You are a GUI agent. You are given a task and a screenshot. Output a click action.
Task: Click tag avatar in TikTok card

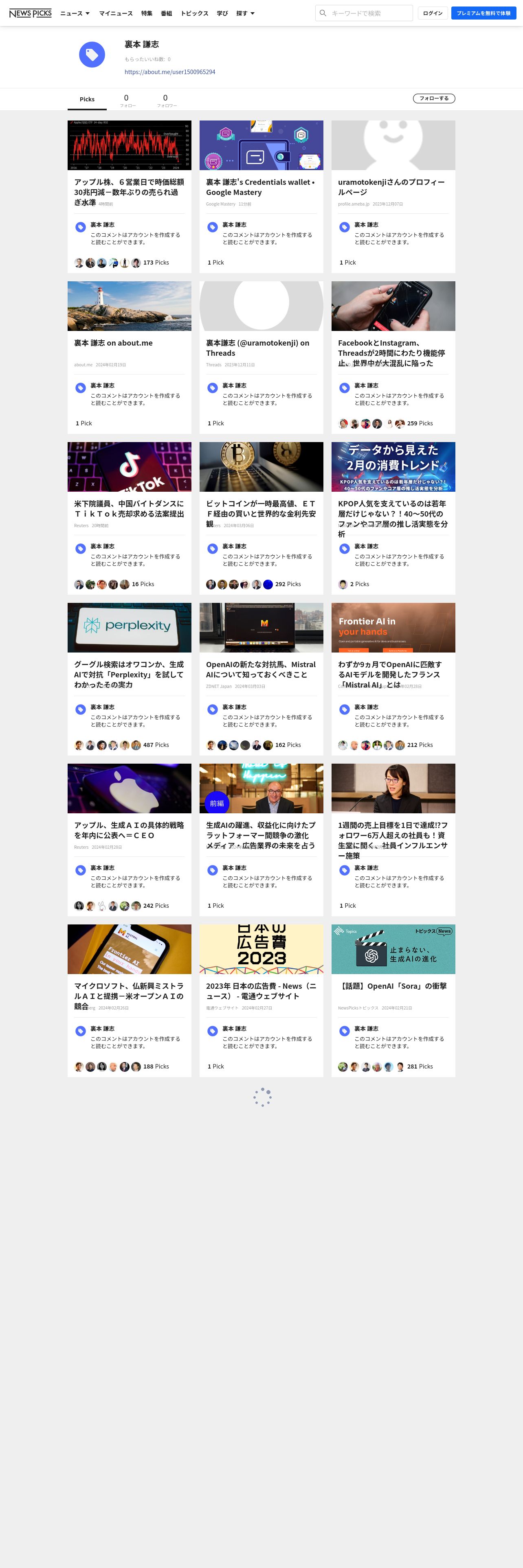(80, 548)
